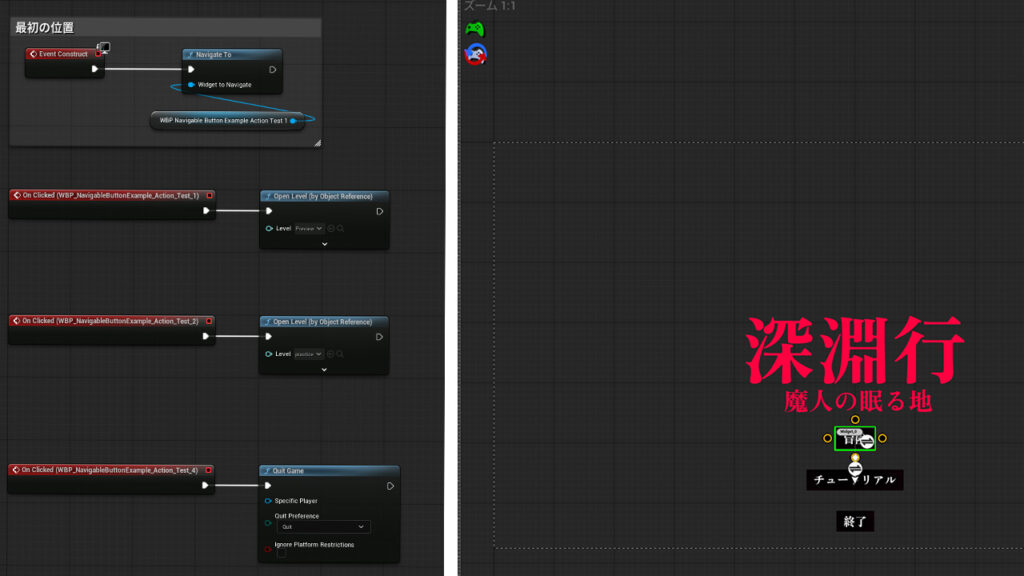Click the Event Construct execution output pin
The image size is (1024, 576).
tap(95, 69)
